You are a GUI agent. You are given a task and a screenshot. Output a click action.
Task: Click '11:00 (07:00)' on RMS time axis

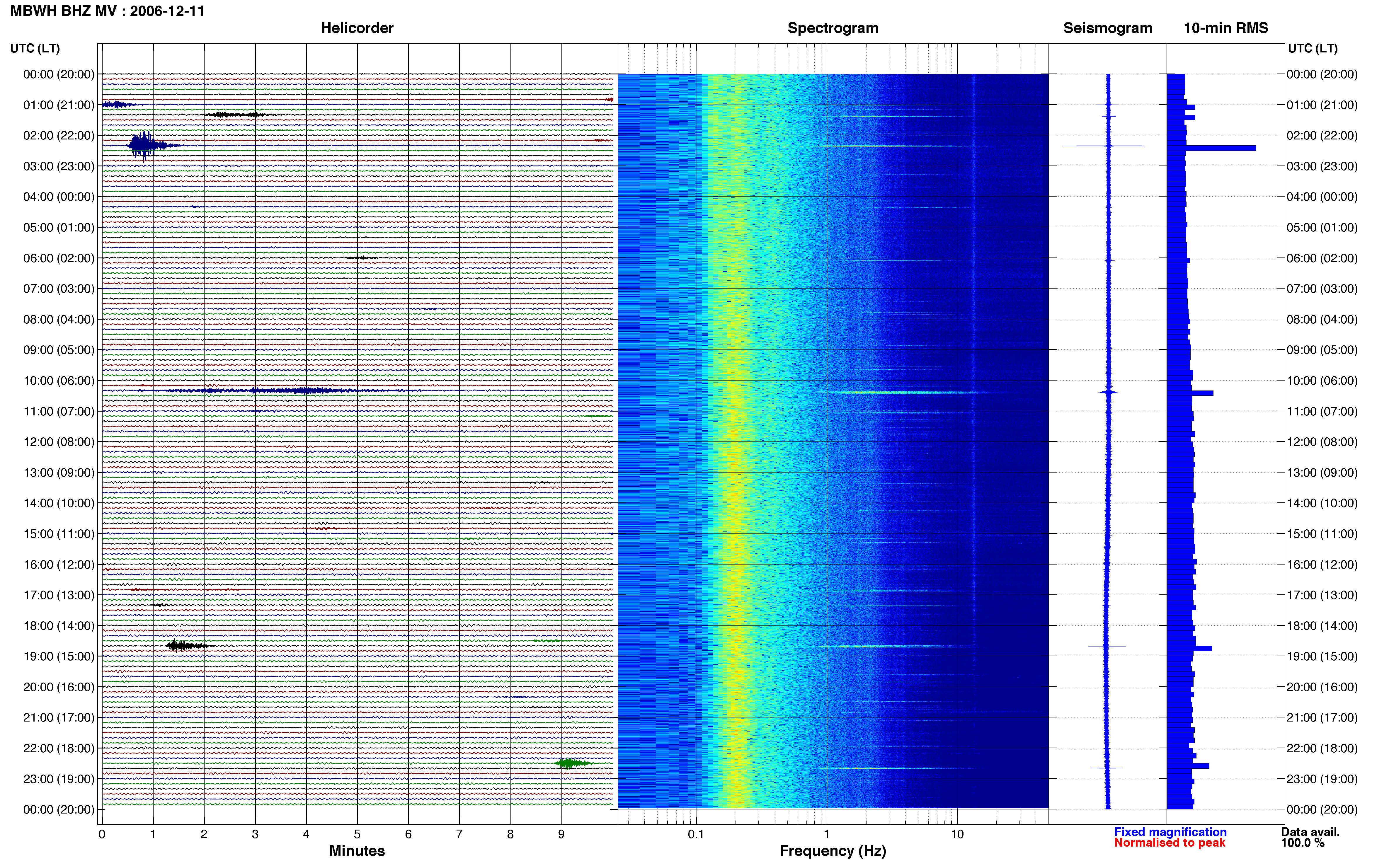[1322, 411]
